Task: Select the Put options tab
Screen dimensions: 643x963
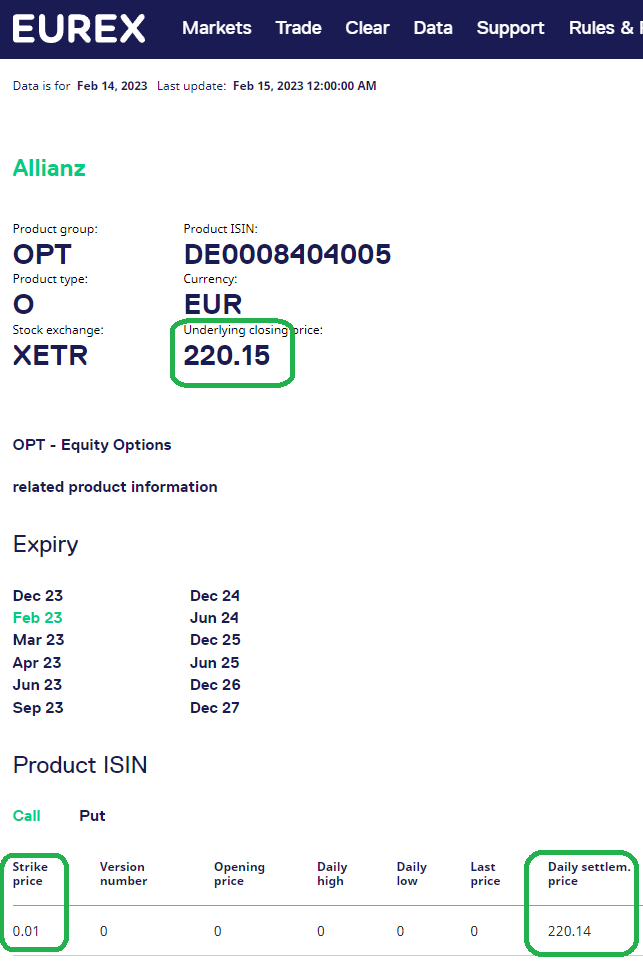Action: coord(92,816)
